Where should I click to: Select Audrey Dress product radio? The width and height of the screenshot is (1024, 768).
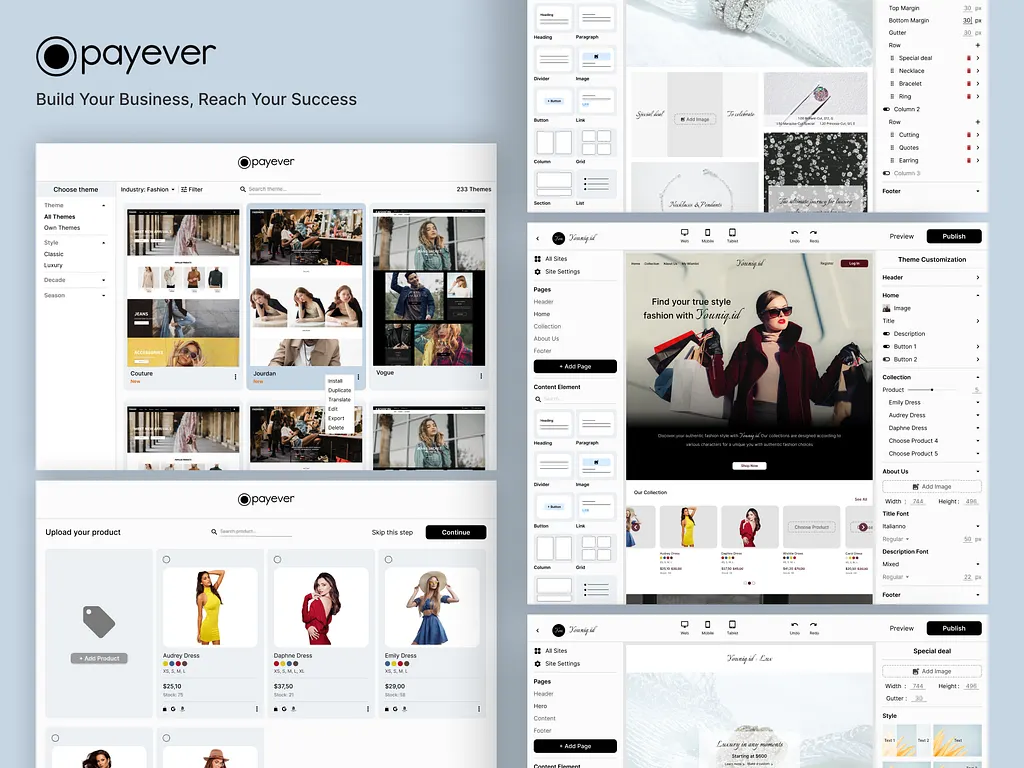tap(167, 560)
